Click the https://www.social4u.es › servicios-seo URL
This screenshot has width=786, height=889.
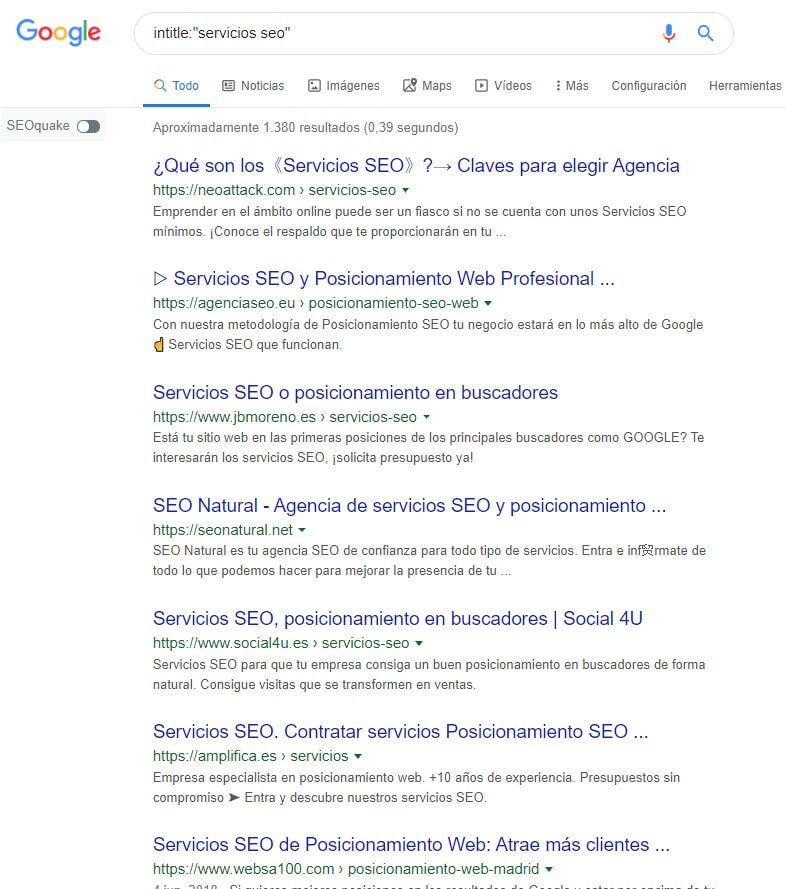pyautogui.click(x=281, y=643)
